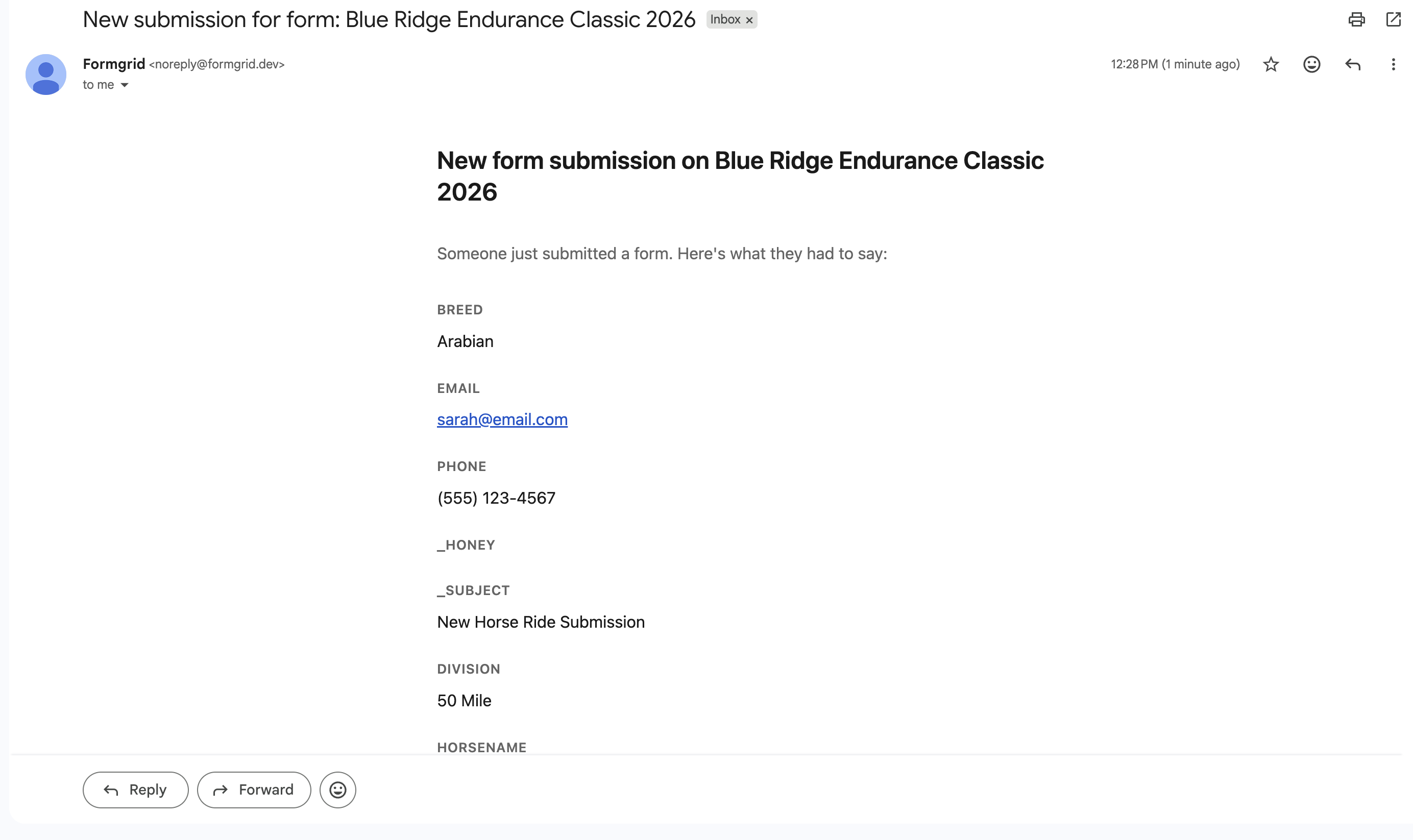The image size is (1413, 840).
Task: Click the noreply@formgrid.dev sender address
Action: coord(217,64)
